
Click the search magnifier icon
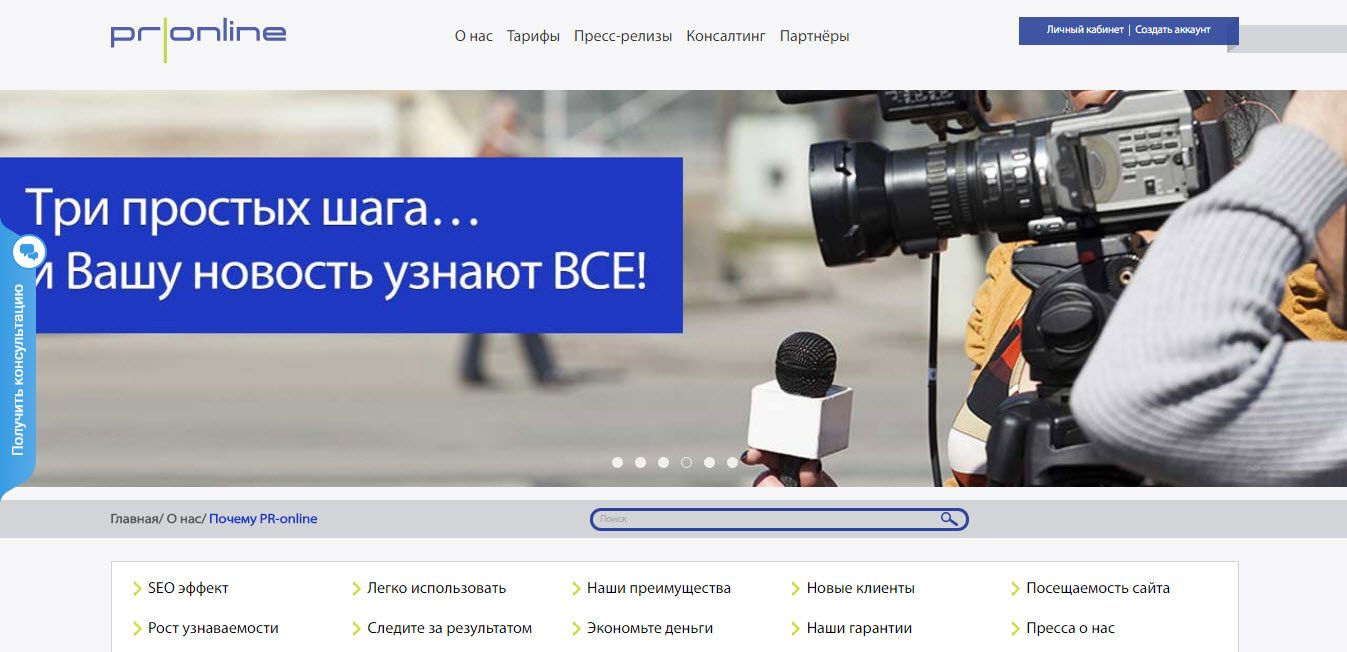point(949,519)
